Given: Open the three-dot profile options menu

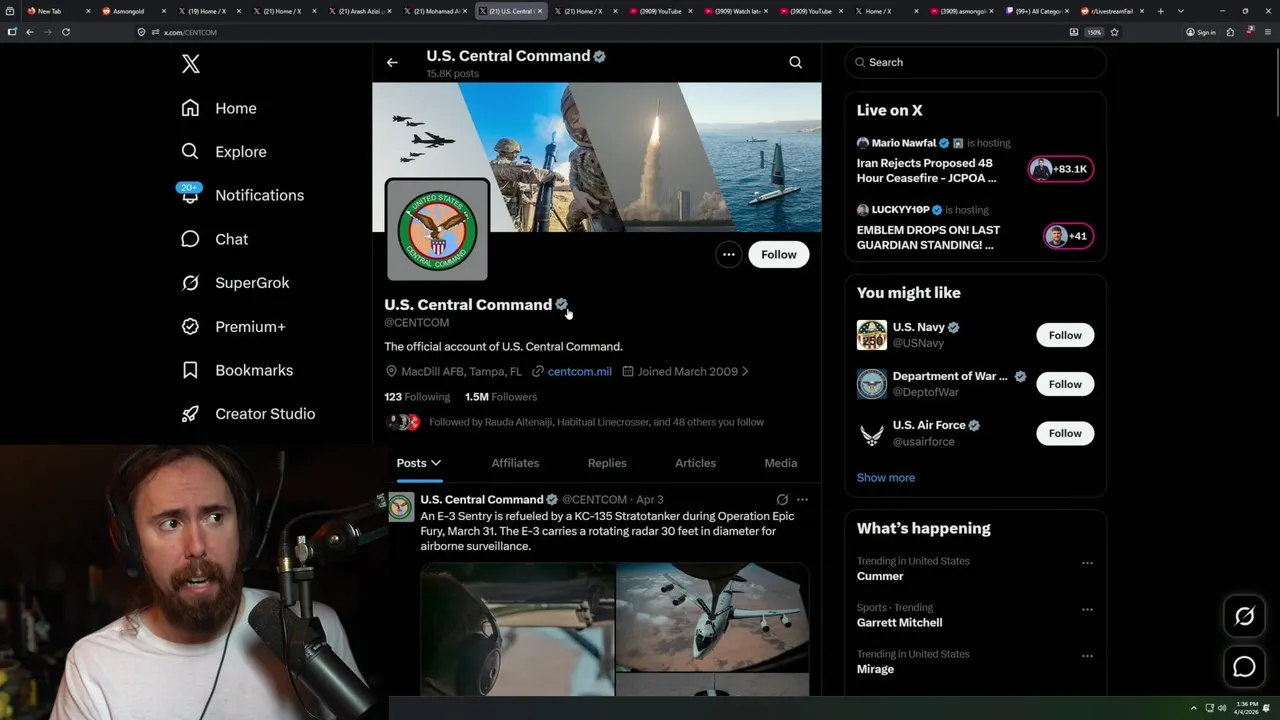Looking at the screenshot, I should (729, 254).
